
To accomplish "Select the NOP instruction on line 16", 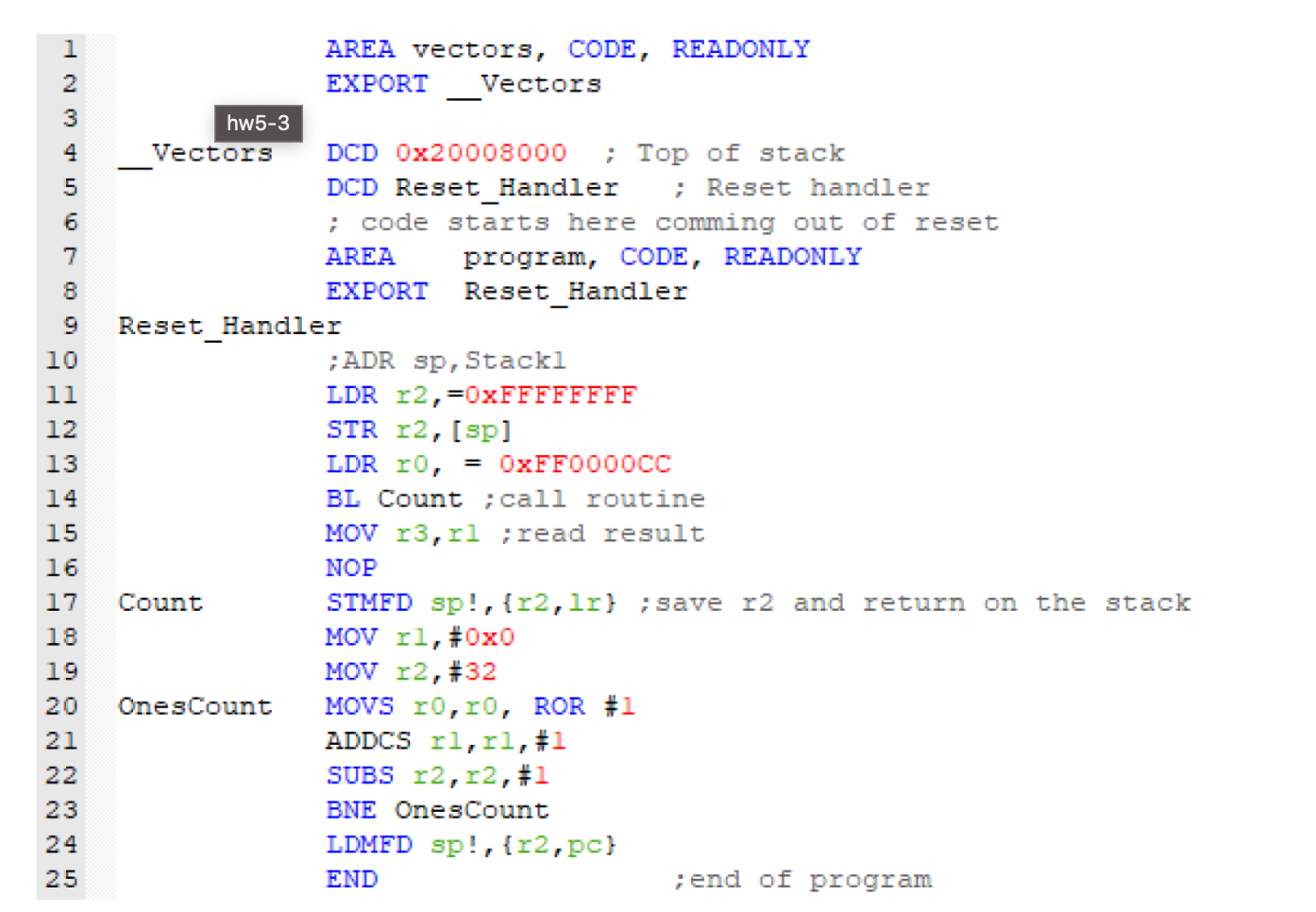I will [x=350, y=567].
